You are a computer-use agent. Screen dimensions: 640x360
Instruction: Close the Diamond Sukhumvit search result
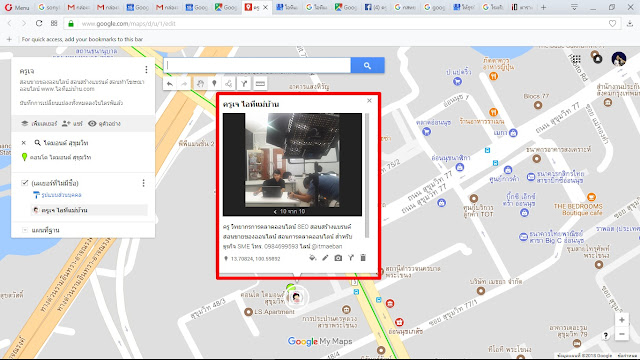[x=24, y=143]
